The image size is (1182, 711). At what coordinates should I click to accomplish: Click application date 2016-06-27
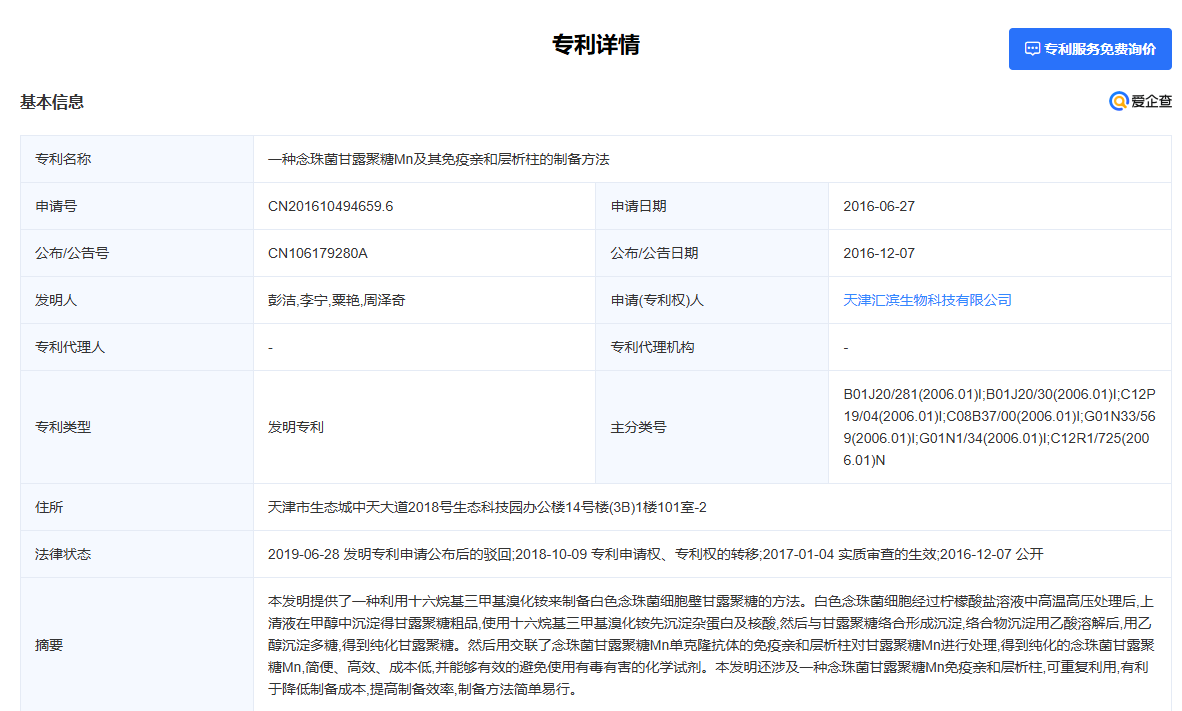click(879, 206)
